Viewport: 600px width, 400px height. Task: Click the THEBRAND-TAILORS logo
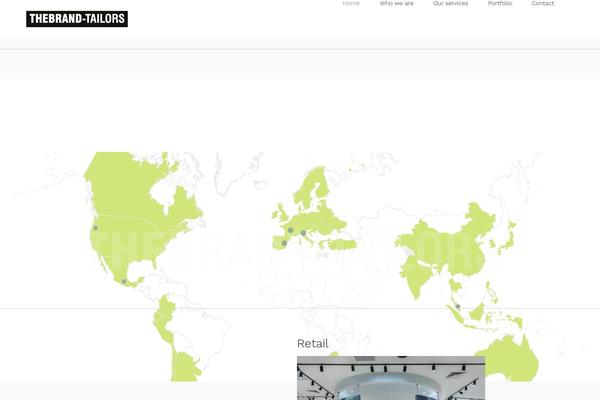tap(77, 19)
